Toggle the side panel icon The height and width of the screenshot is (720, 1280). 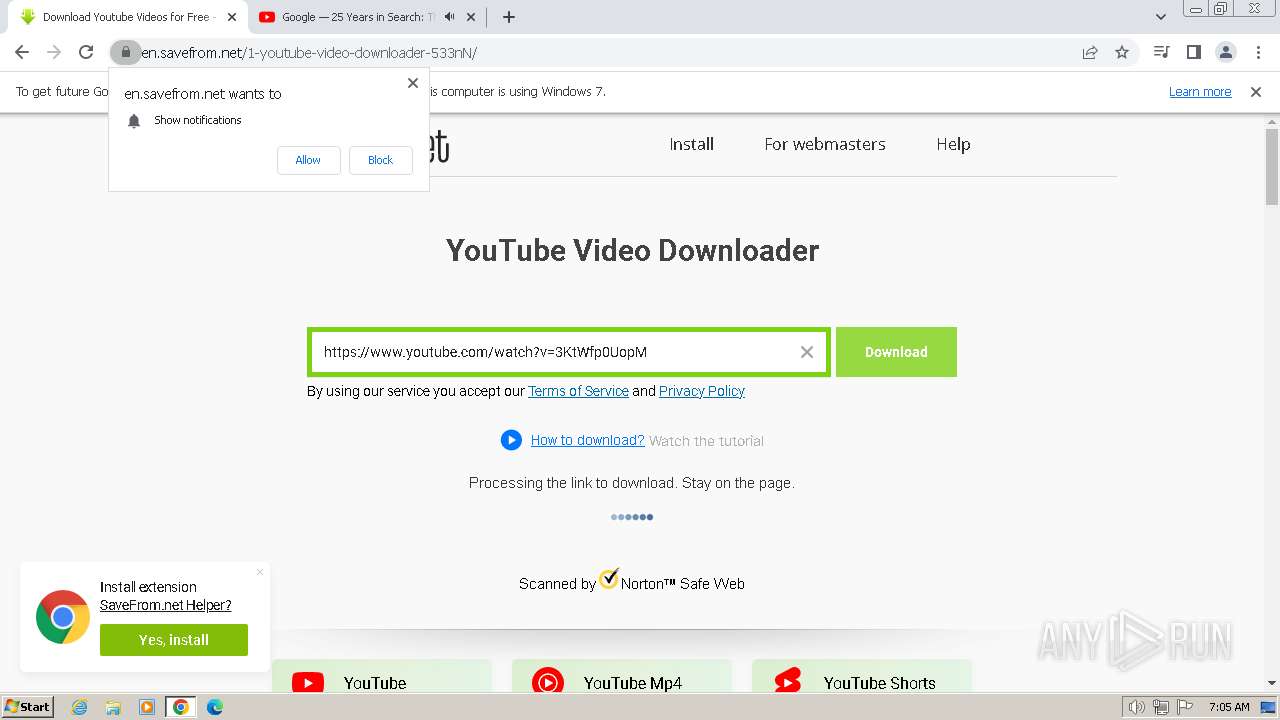pyautogui.click(x=1193, y=52)
